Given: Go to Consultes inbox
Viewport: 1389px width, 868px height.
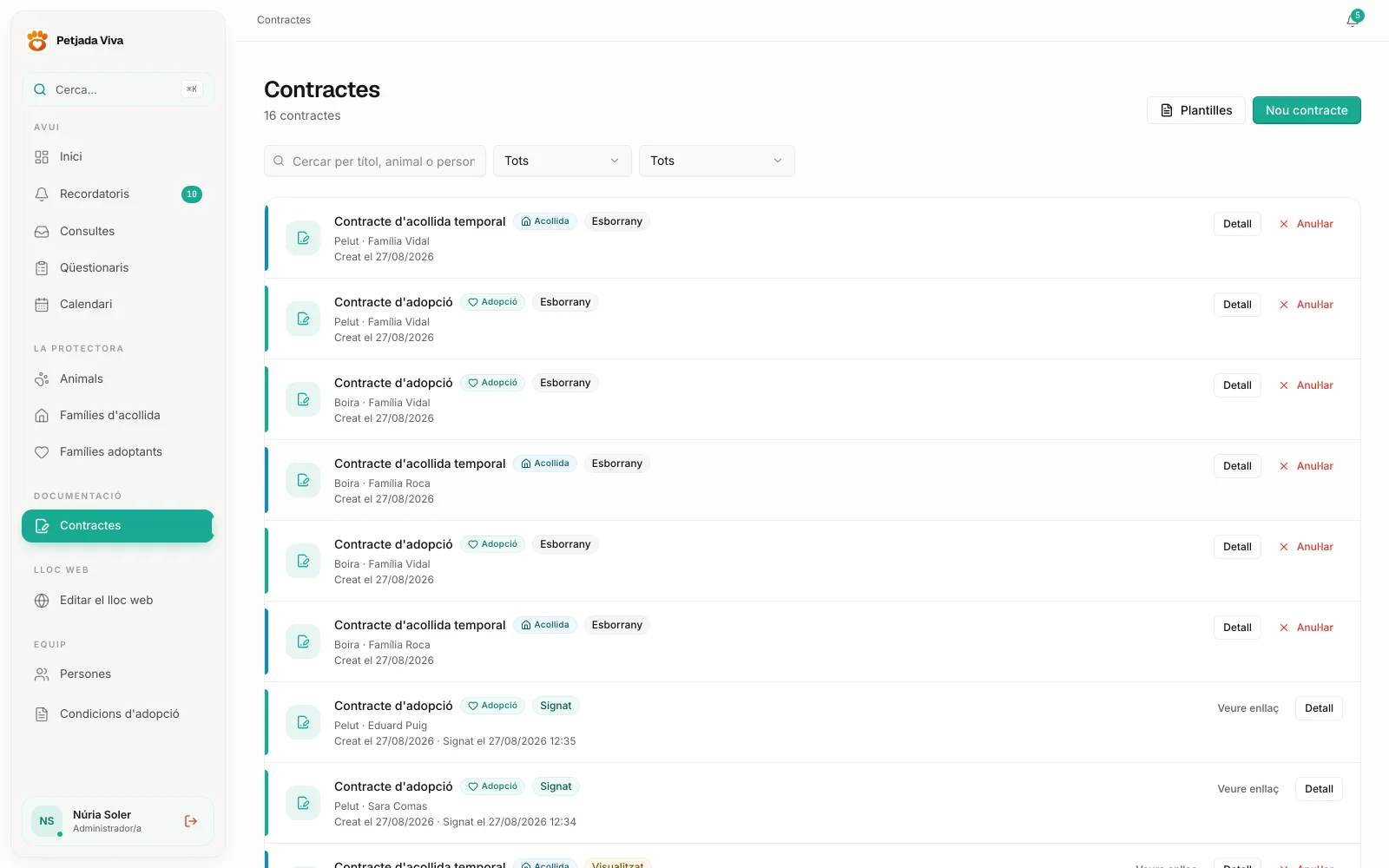Looking at the screenshot, I should pyautogui.click(x=118, y=232).
